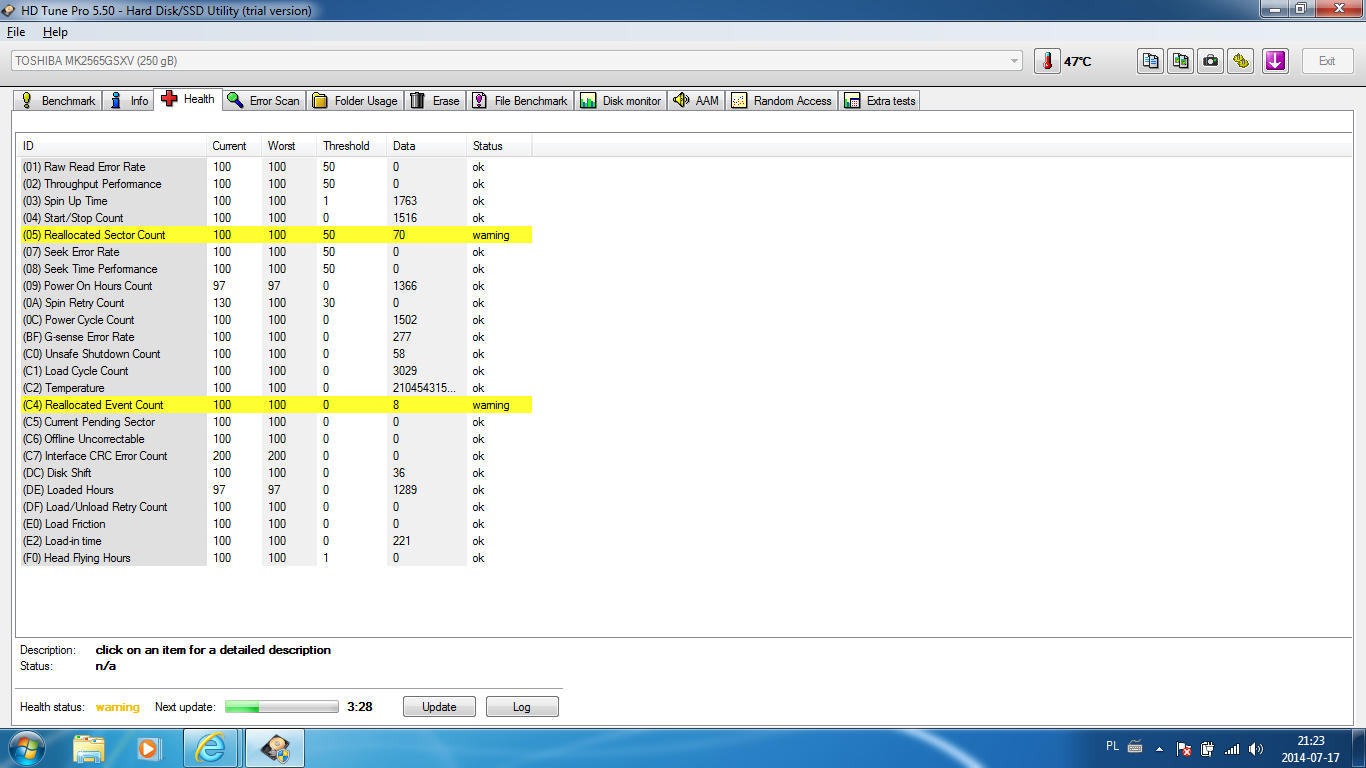Switch to the Info tab

tap(128, 101)
